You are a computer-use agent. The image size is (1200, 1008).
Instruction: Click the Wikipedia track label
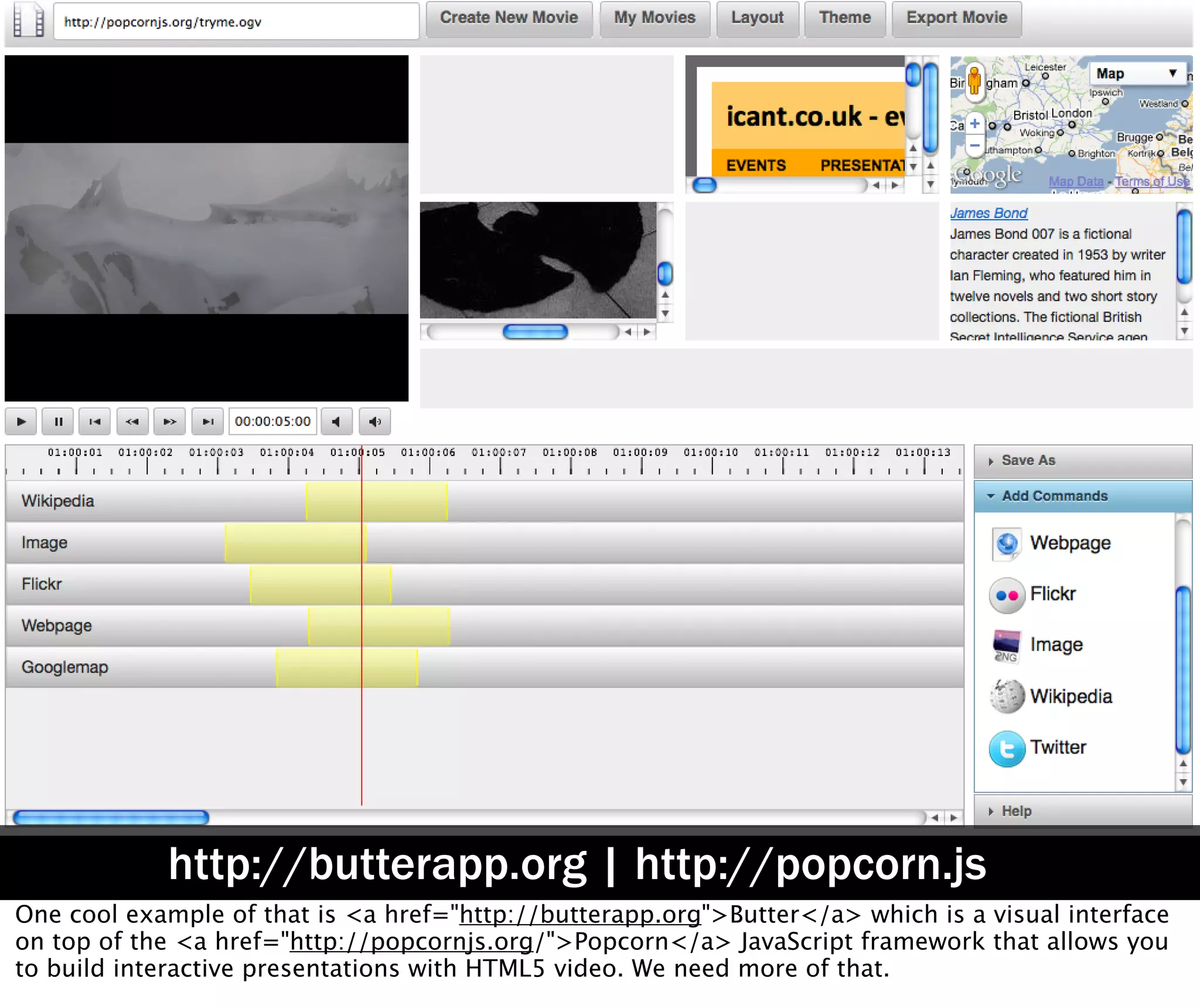click(x=57, y=502)
